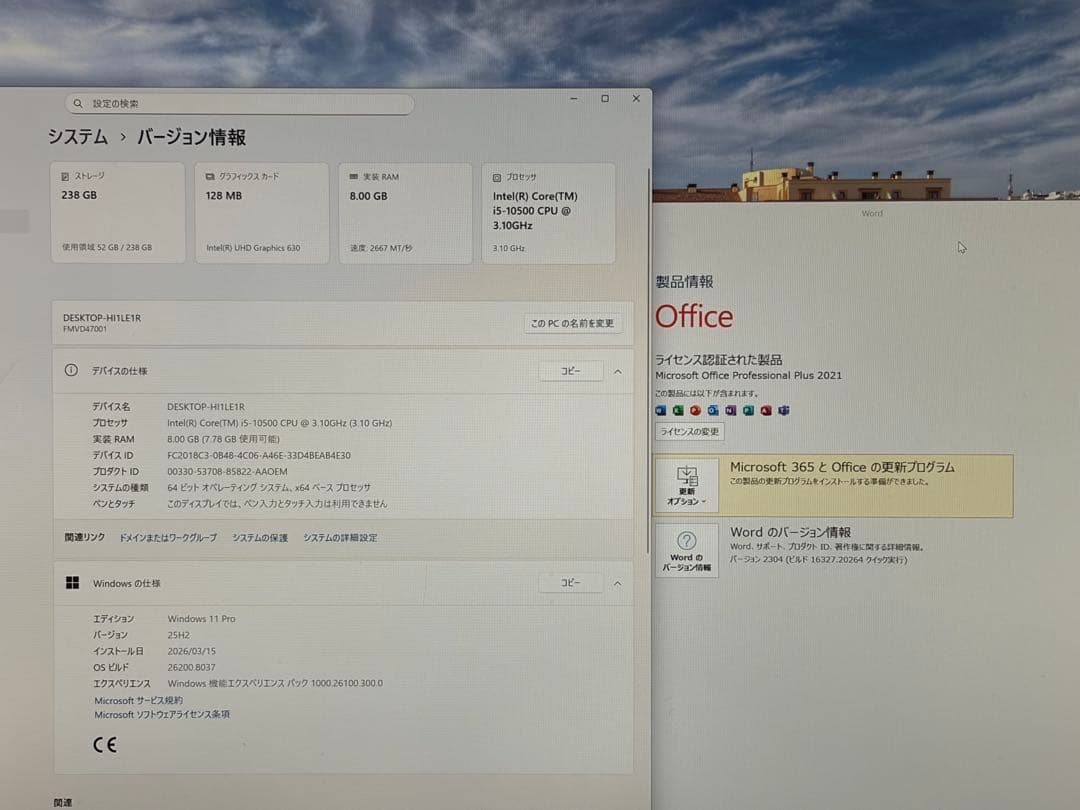Click the Word version 2304 build text
The width and height of the screenshot is (1080, 810).
[x=818, y=559]
